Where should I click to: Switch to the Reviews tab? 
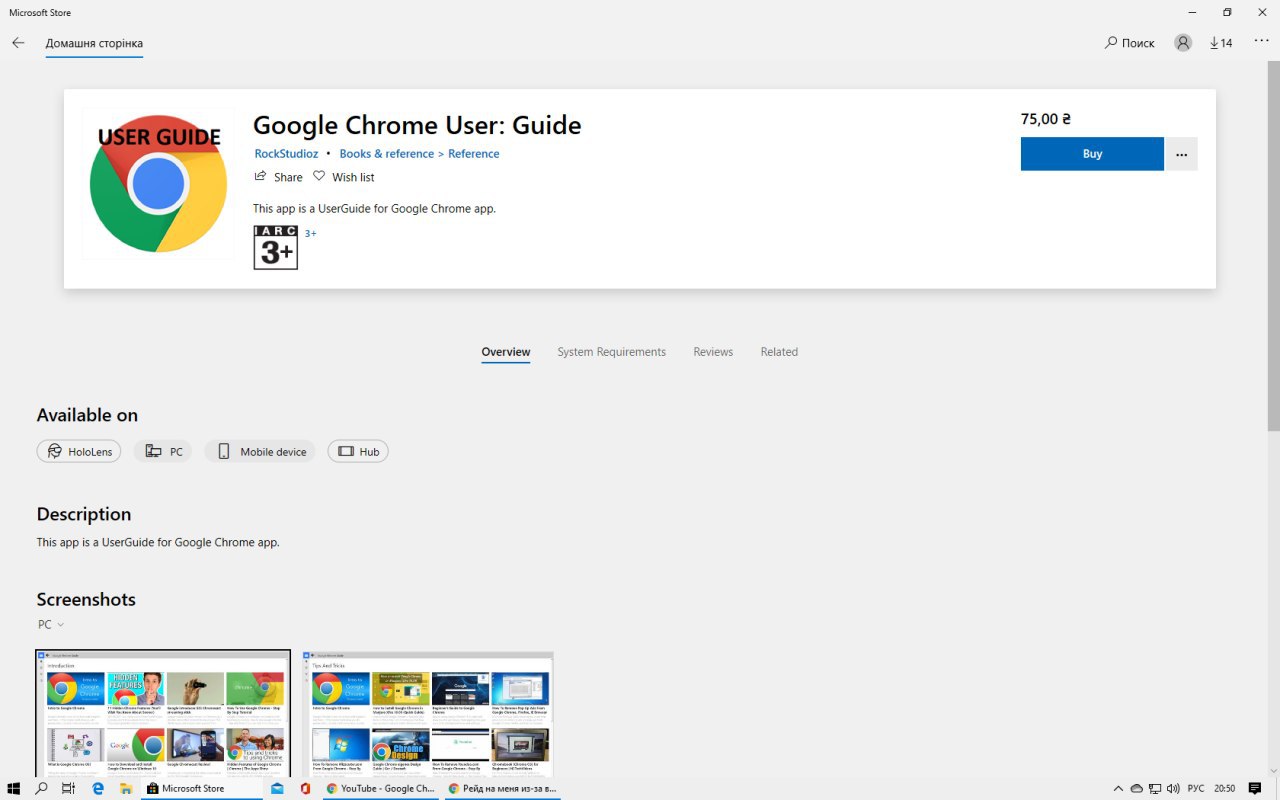[x=713, y=352]
